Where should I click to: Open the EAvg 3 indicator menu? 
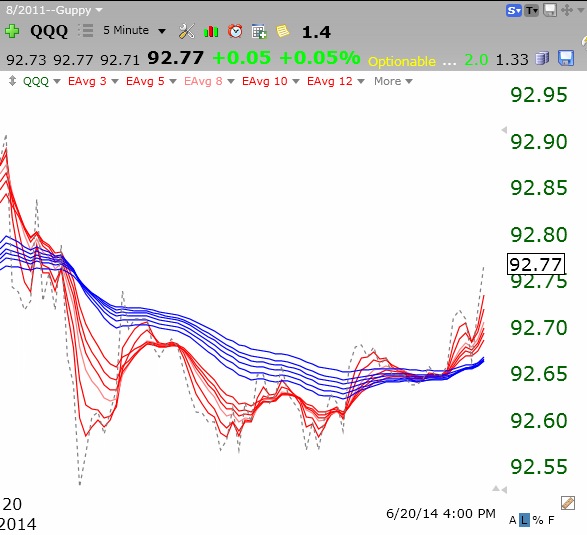pos(93,81)
